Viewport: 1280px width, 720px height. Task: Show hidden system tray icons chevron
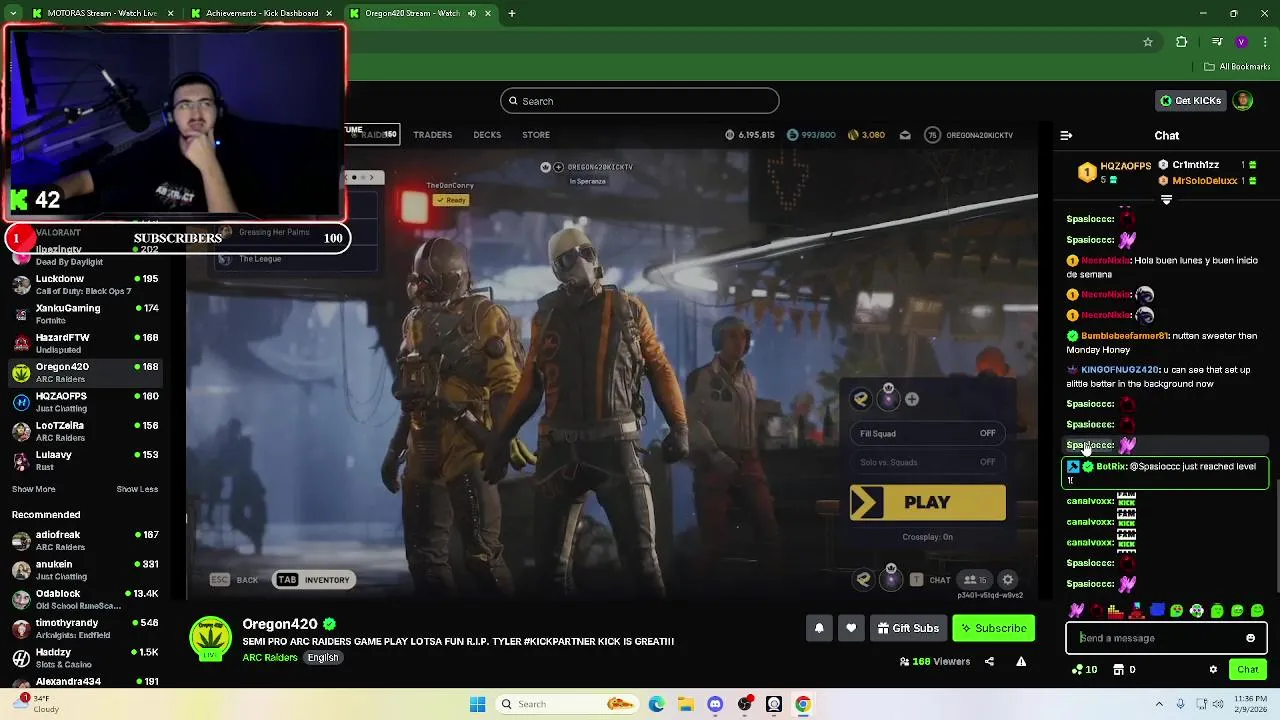click(1159, 704)
